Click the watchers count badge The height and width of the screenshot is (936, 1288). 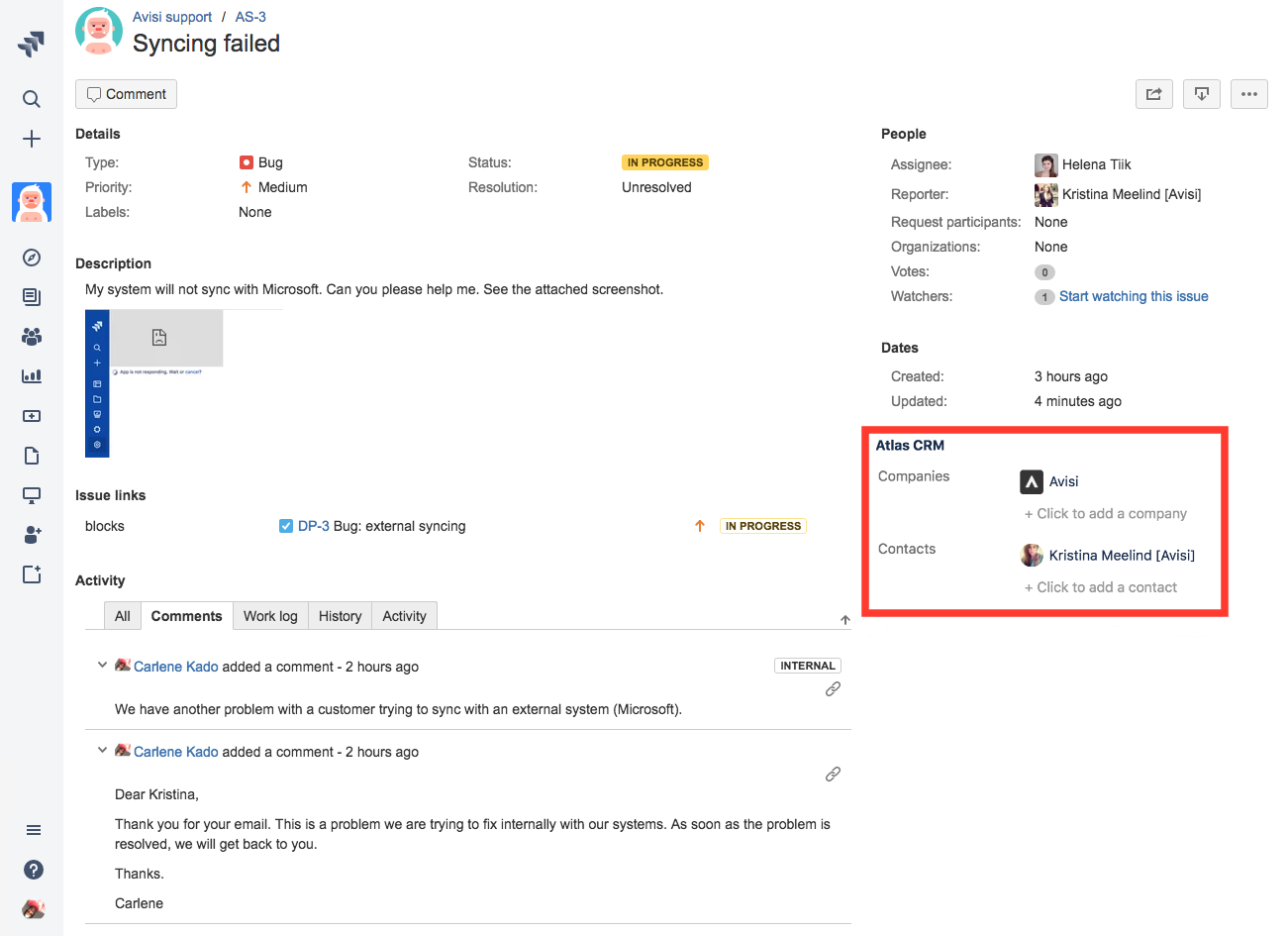point(1044,297)
